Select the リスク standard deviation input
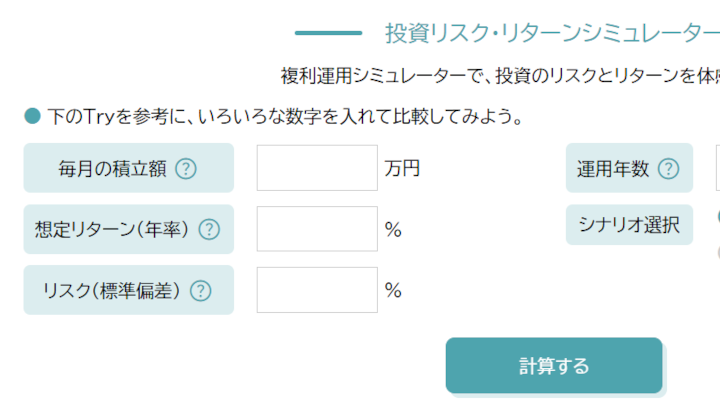 (317, 290)
